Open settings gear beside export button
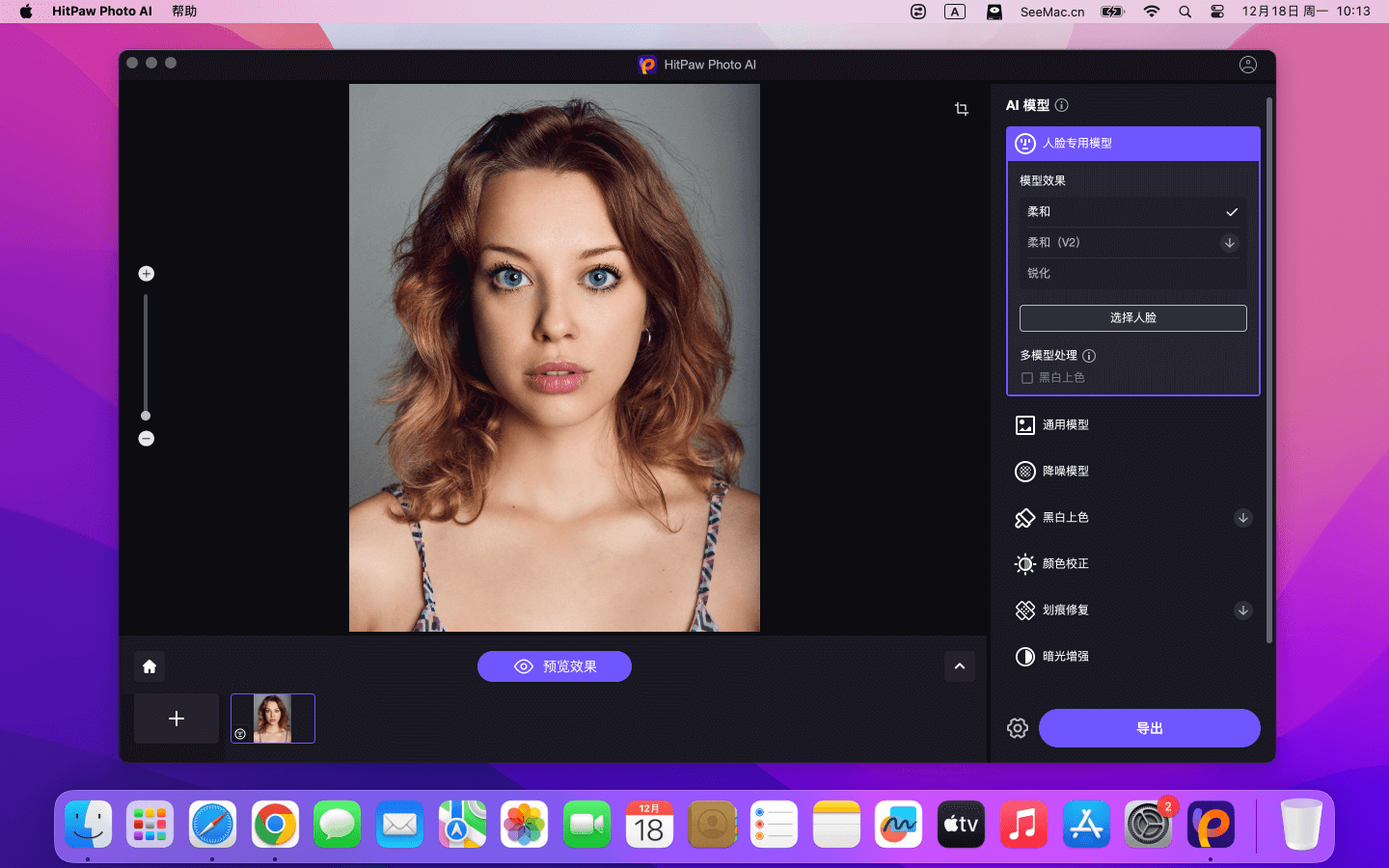Image resolution: width=1389 pixels, height=868 pixels. tap(1018, 728)
